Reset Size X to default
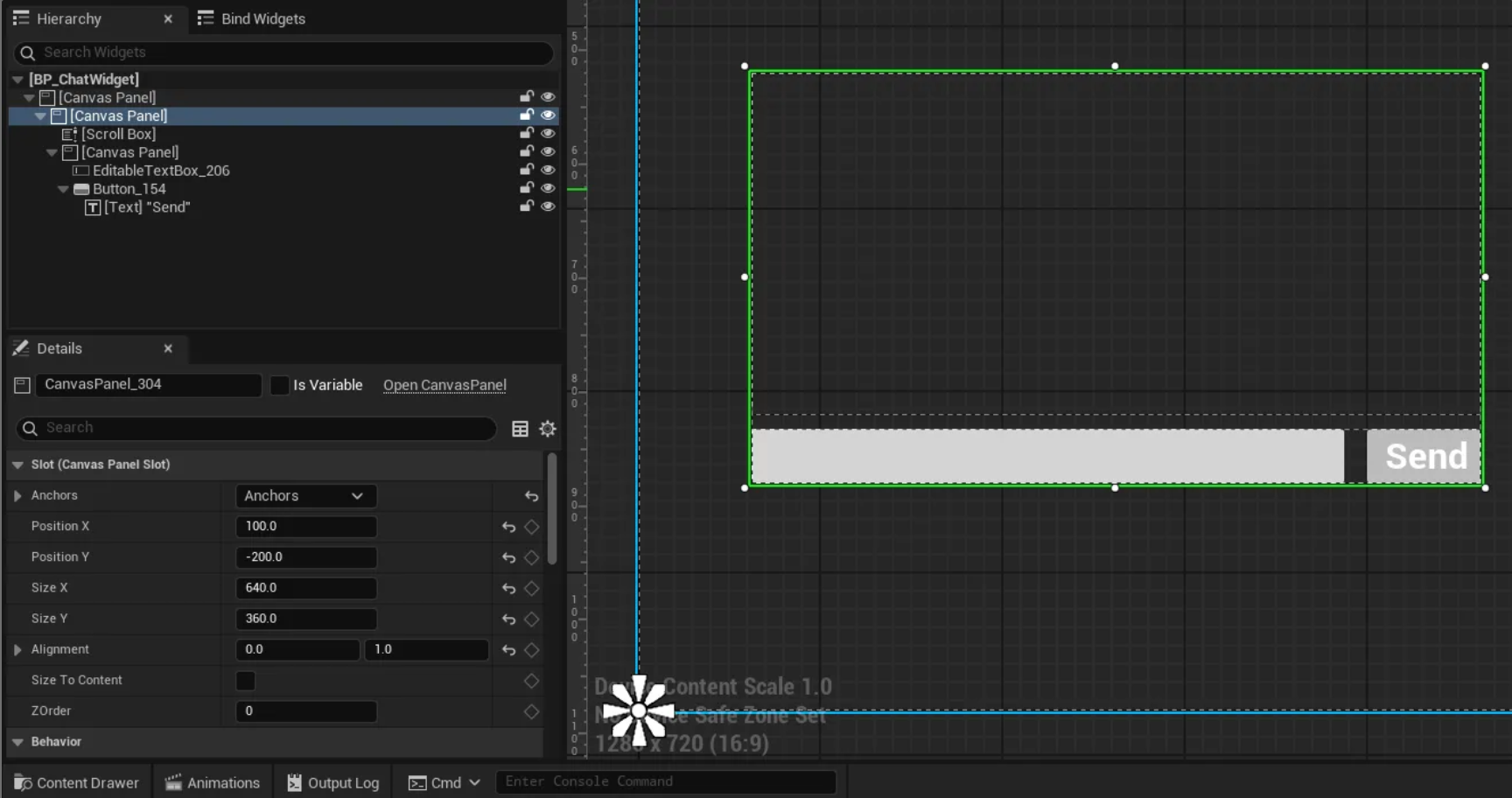This screenshot has height=798, width=1512. point(508,589)
